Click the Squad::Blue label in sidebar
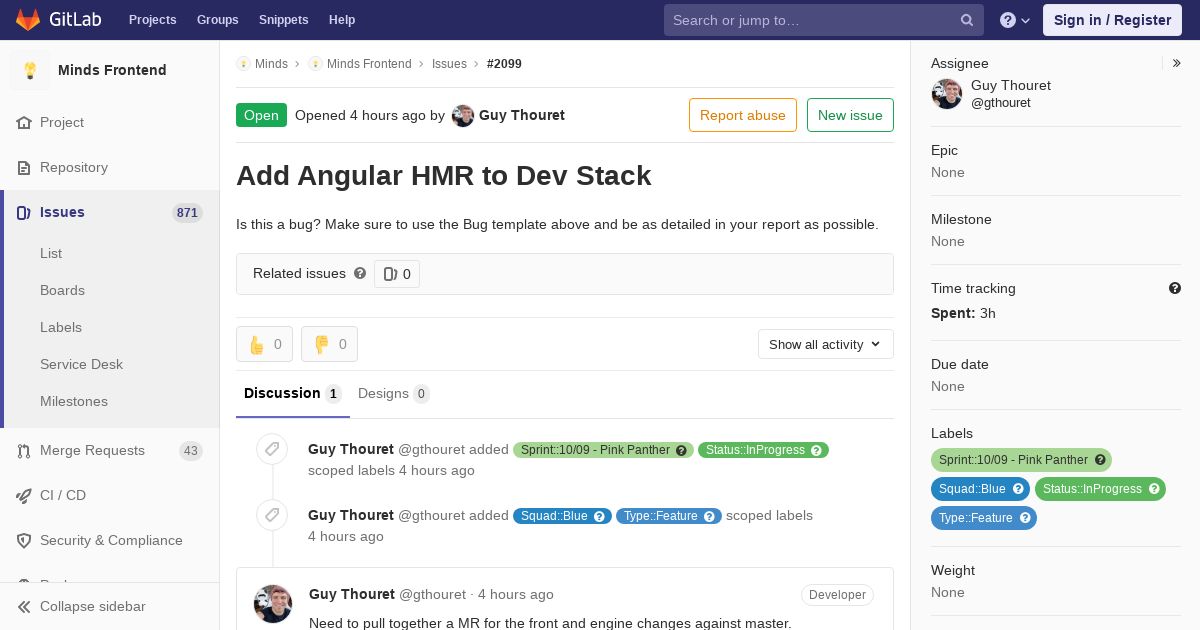This screenshot has width=1200, height=630. 980,489
